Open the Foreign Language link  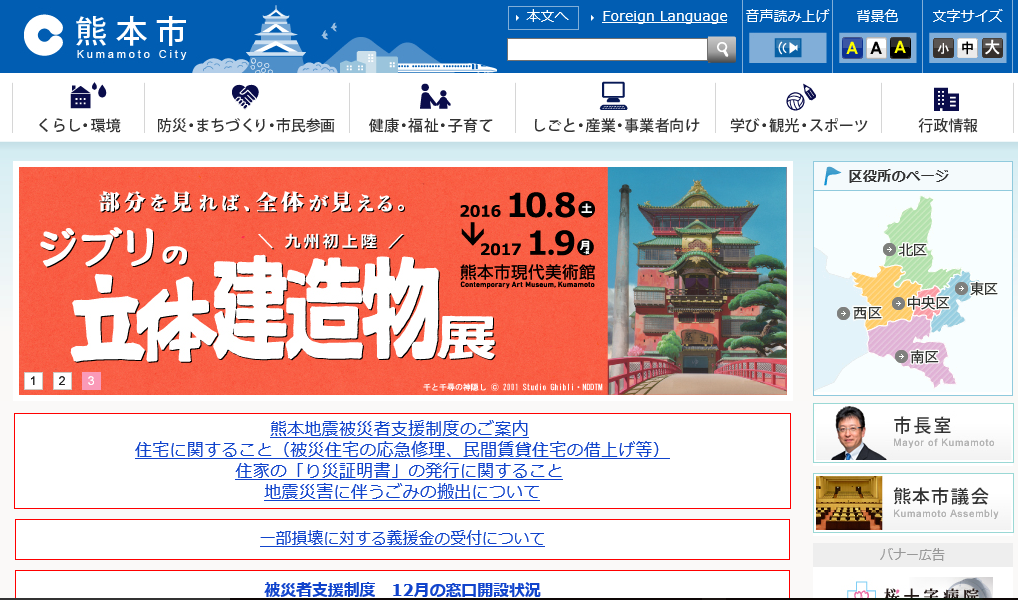coord(664,16)
